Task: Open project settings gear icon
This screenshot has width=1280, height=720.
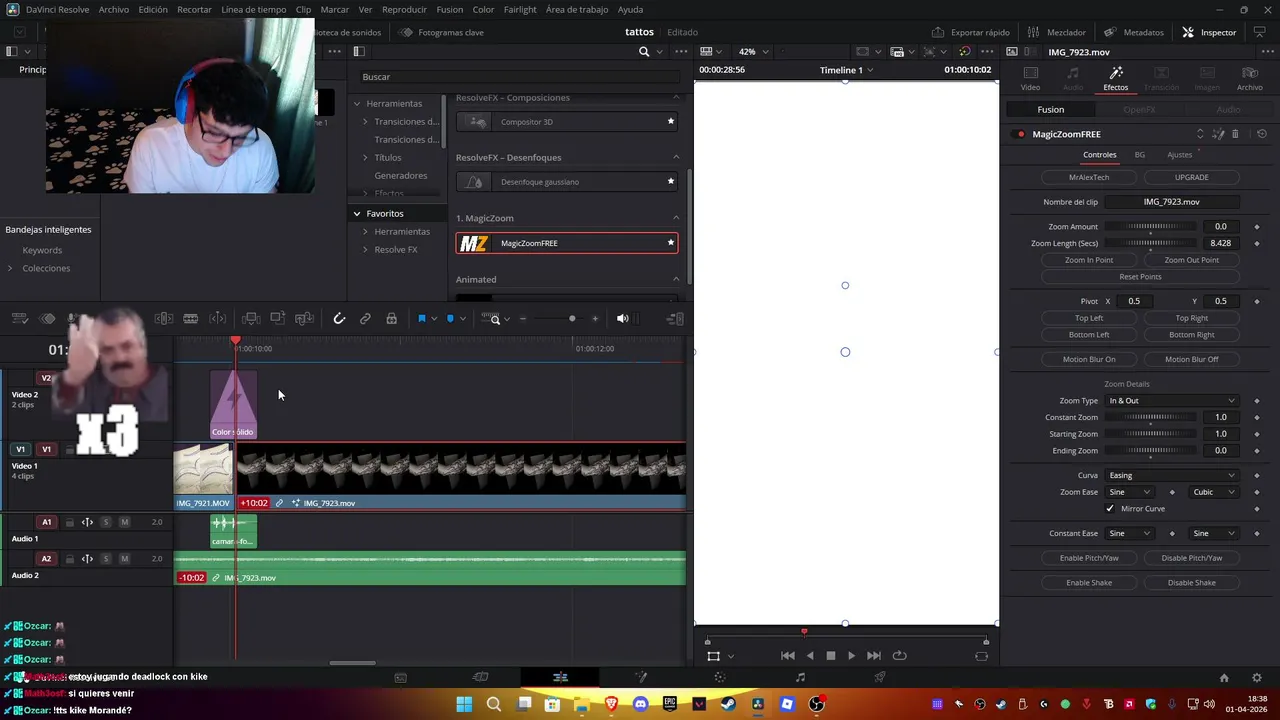Action: coord(1257,677)
